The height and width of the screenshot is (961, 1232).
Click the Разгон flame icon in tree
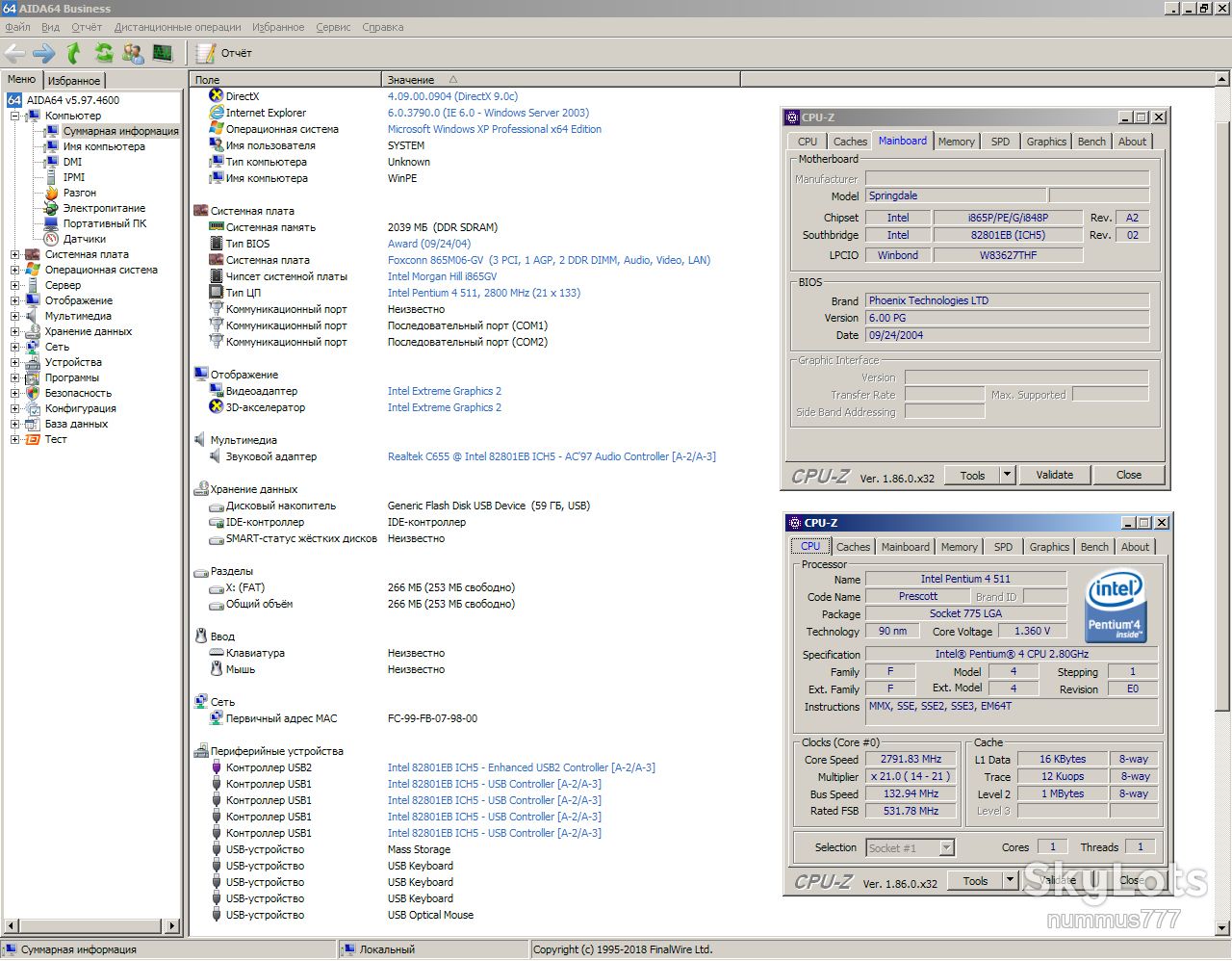52,193
